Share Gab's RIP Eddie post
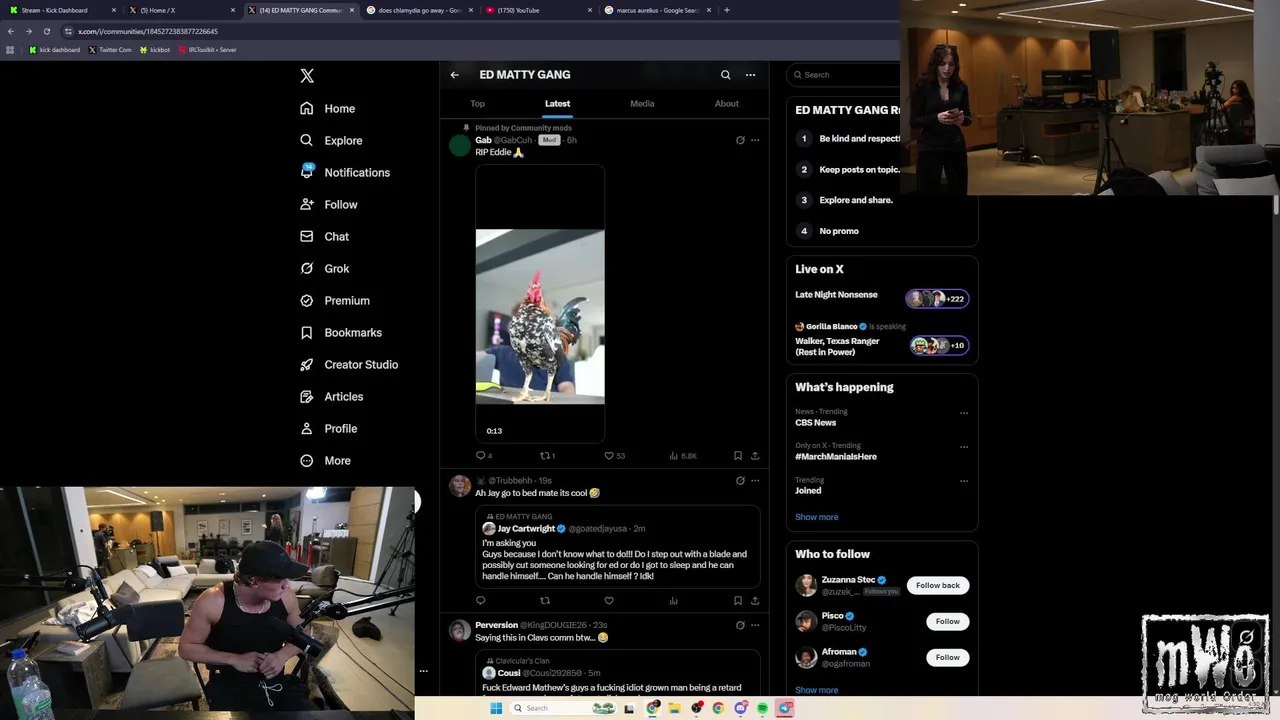Viewport: 1280px width, 720px height. [755, 456]
